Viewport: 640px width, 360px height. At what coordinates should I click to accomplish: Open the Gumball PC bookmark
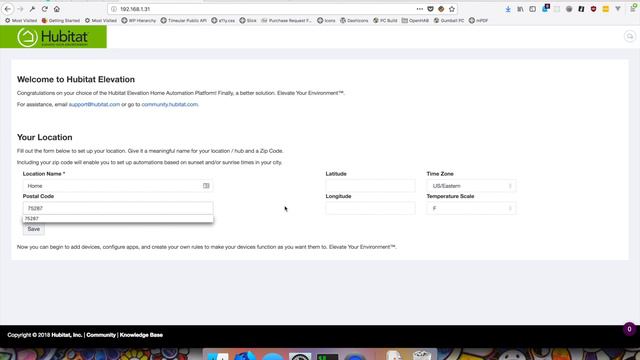[449, 20]
